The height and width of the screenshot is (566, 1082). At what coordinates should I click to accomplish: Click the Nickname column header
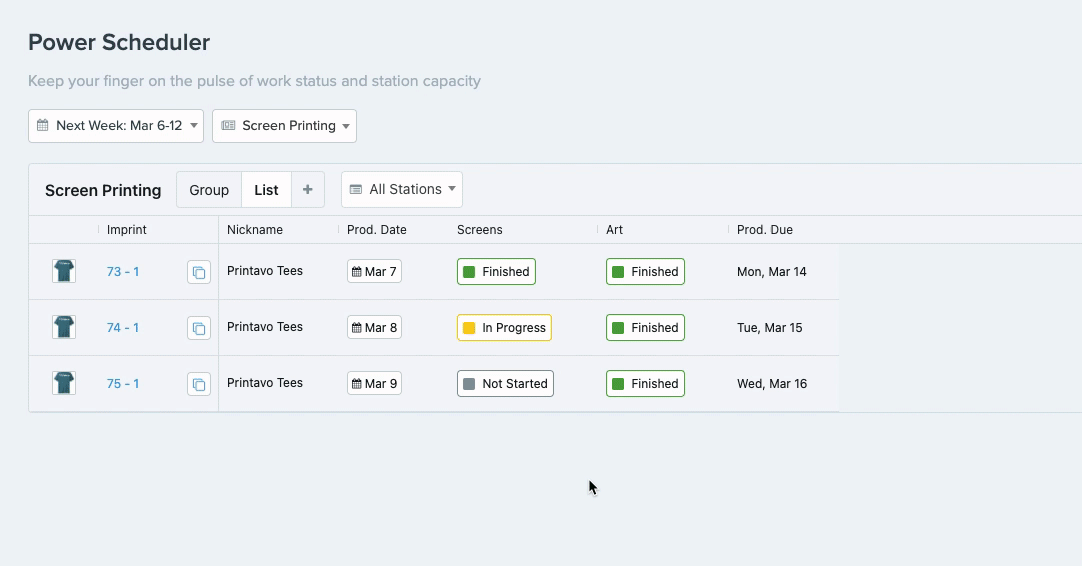click(255, 230)
